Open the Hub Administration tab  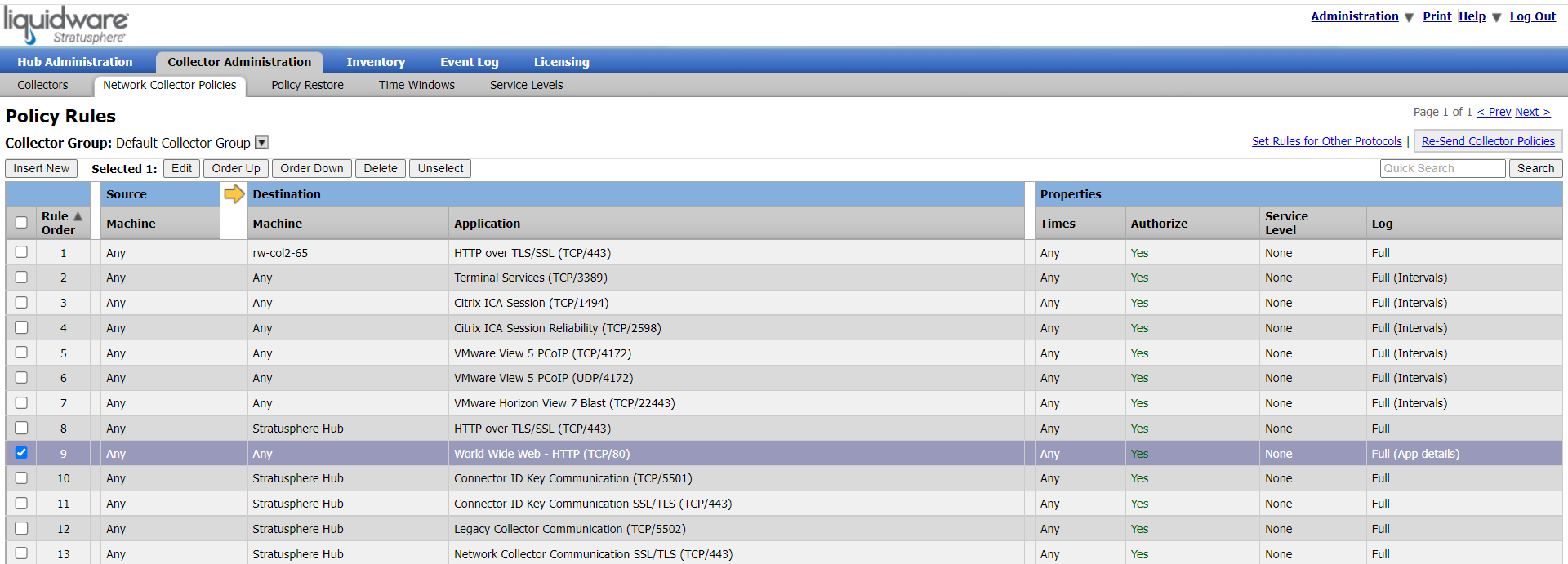(75, 62)
